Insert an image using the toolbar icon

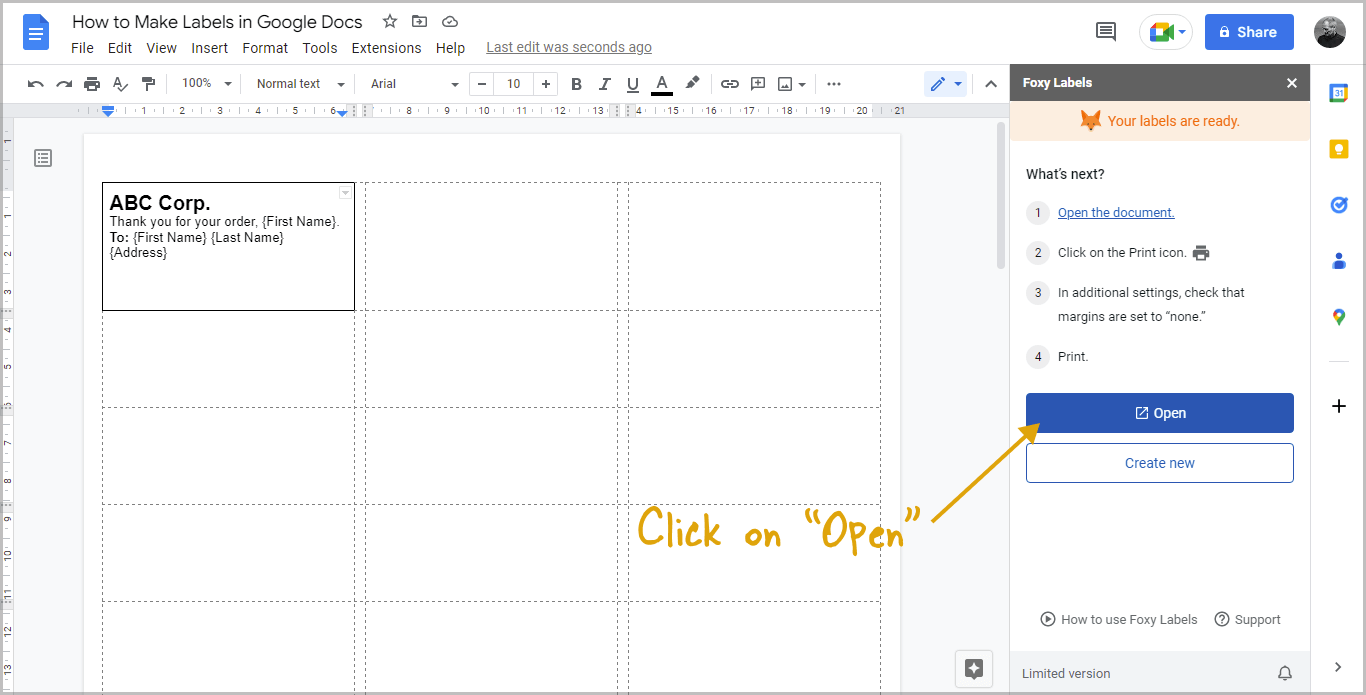pyautogui.click(x=785, y=83)
